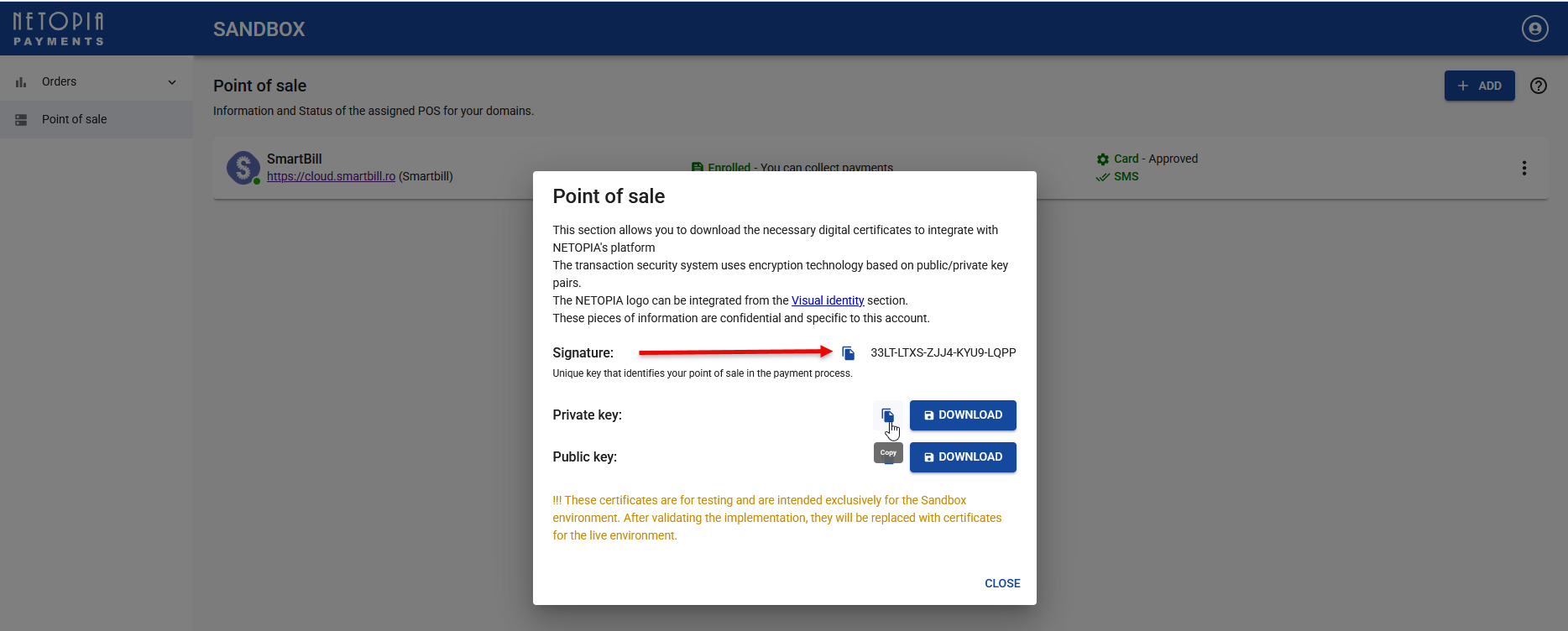This screenshot has width=1568, height=631.
Task: Open the user account avatar menu
Action: click(x=1534, y=29)
